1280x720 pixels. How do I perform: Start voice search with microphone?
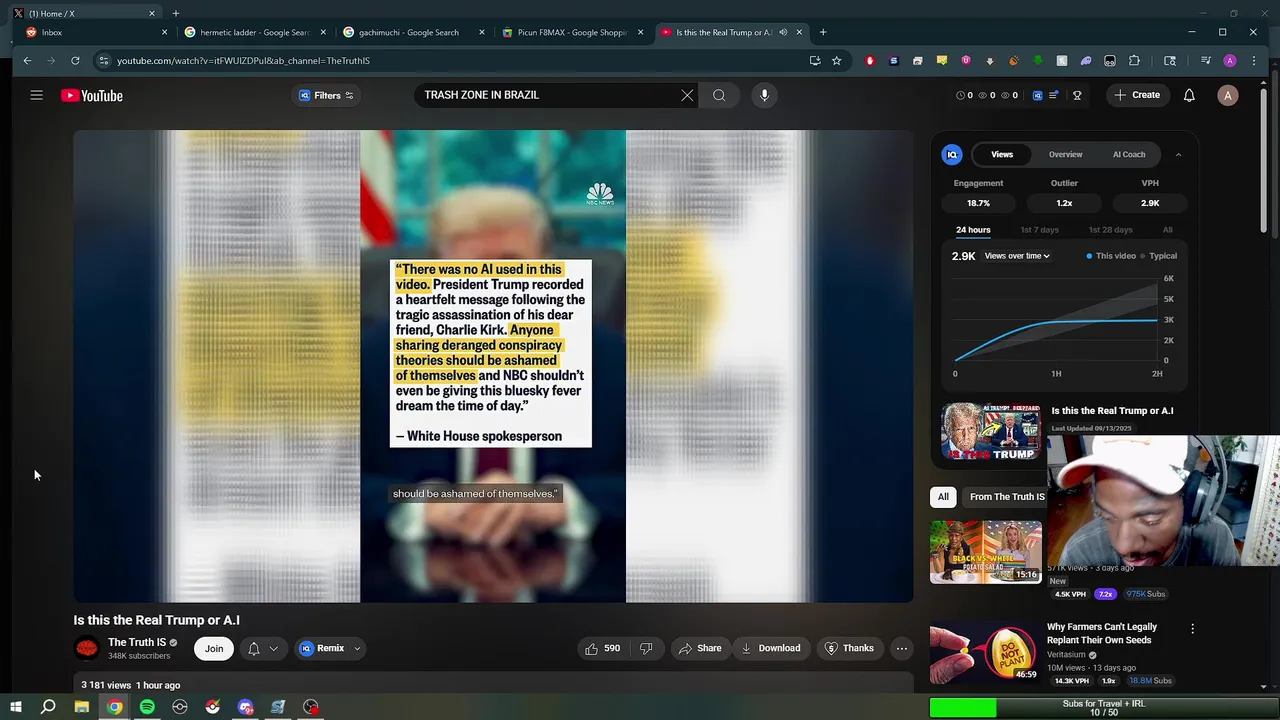tap(764, 95)
